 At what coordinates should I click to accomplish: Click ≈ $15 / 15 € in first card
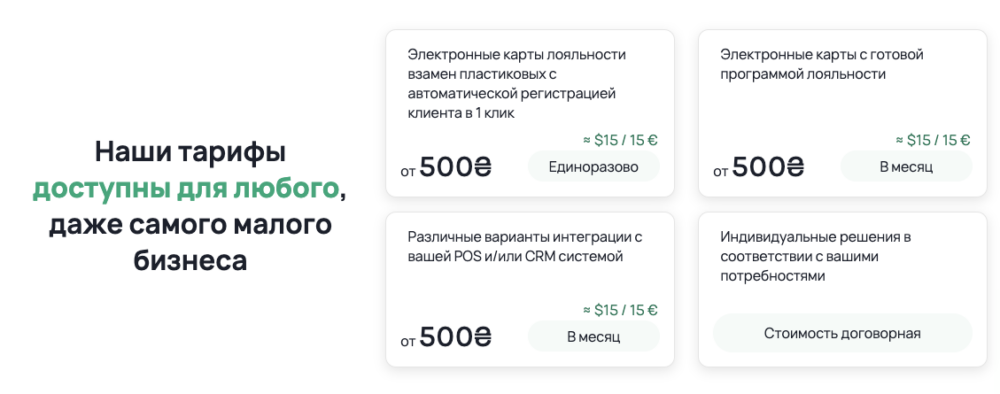click(620, 140)
